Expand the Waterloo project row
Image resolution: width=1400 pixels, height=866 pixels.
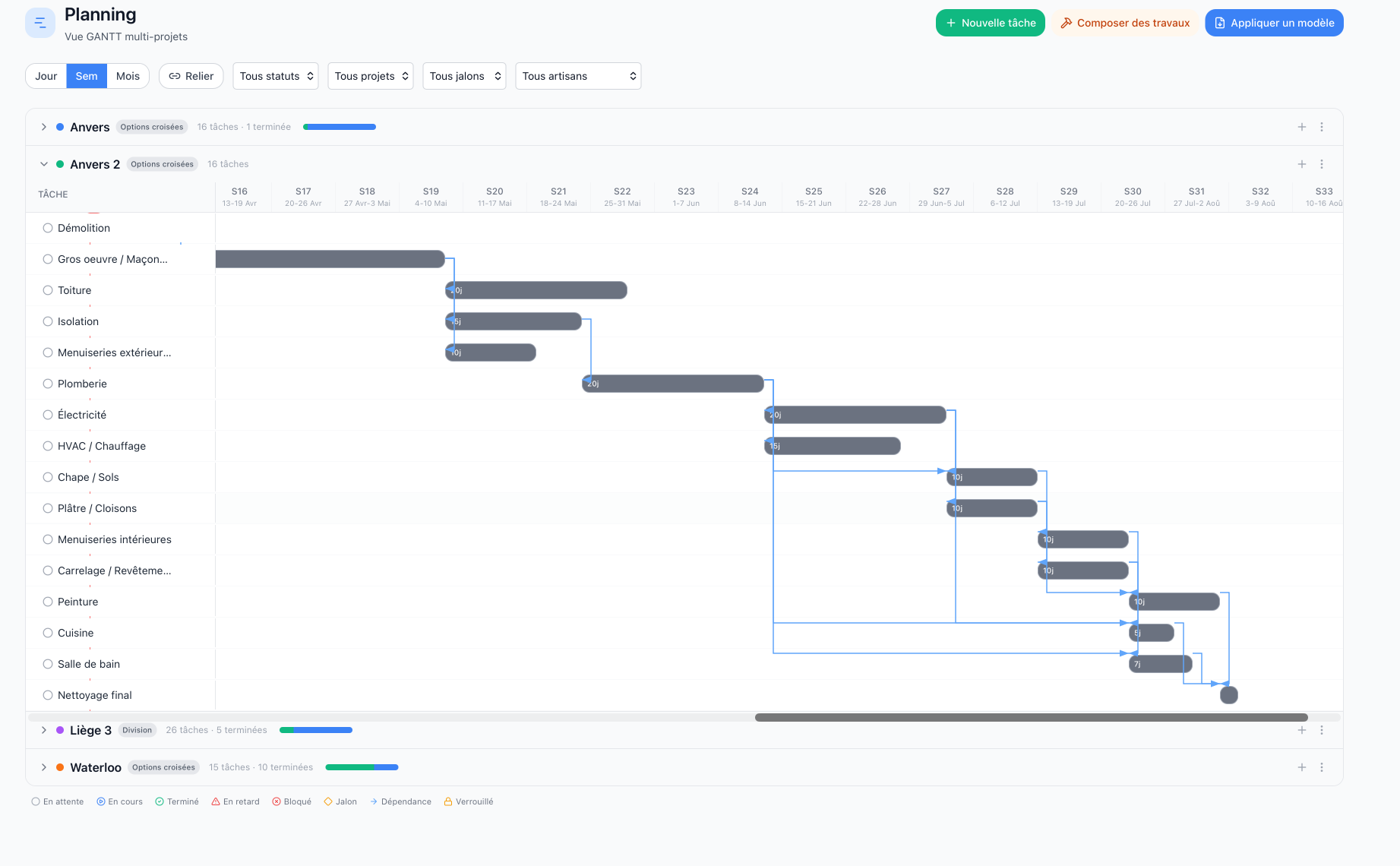point(44,767)
